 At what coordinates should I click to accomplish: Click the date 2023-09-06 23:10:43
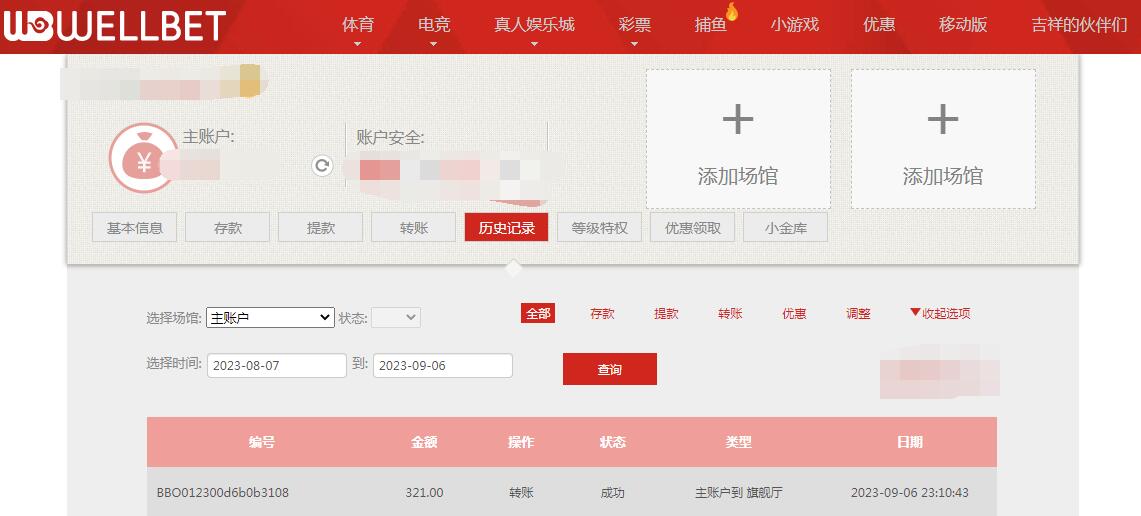[910, 493]
